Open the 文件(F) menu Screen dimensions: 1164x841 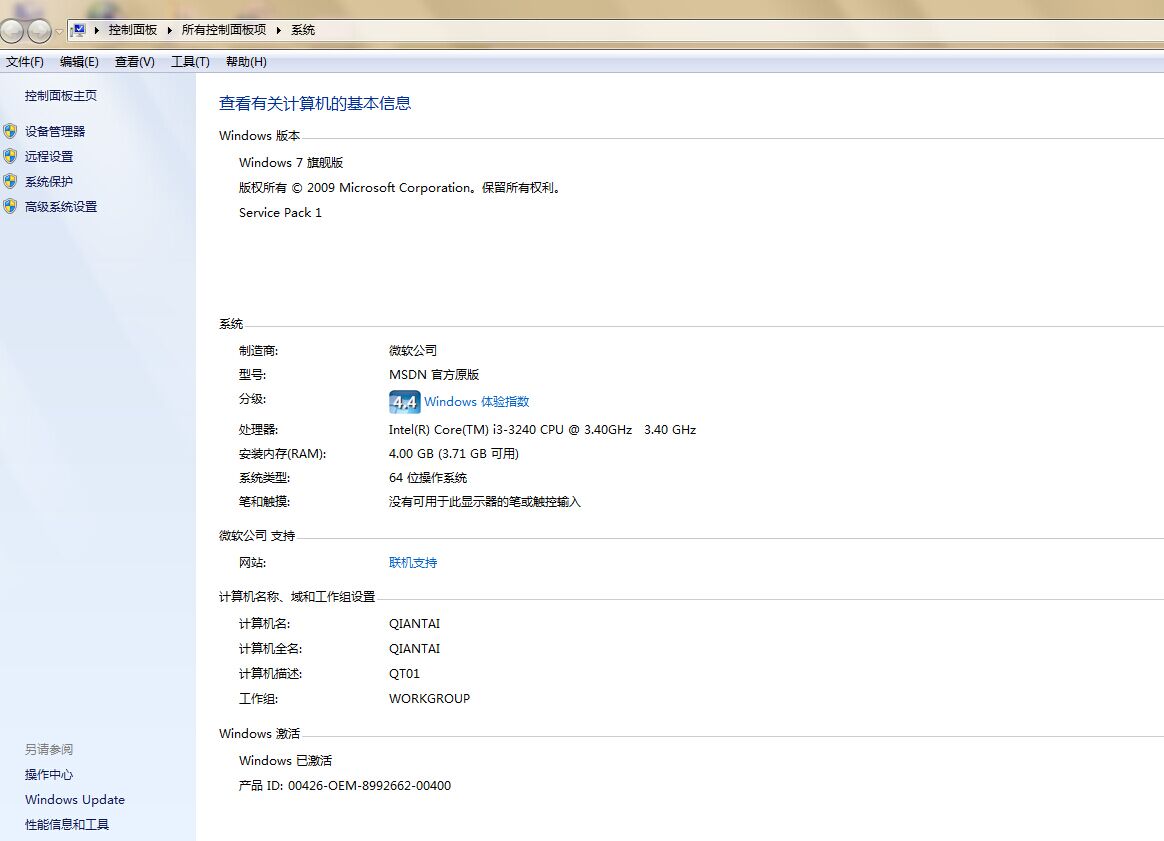pos(24,62)
